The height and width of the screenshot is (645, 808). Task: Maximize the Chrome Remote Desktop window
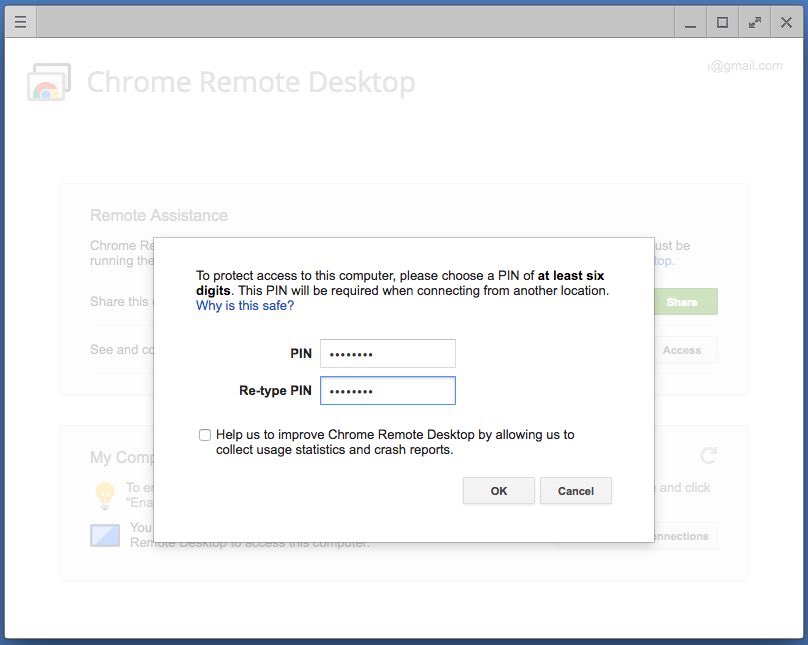point(722,22)
